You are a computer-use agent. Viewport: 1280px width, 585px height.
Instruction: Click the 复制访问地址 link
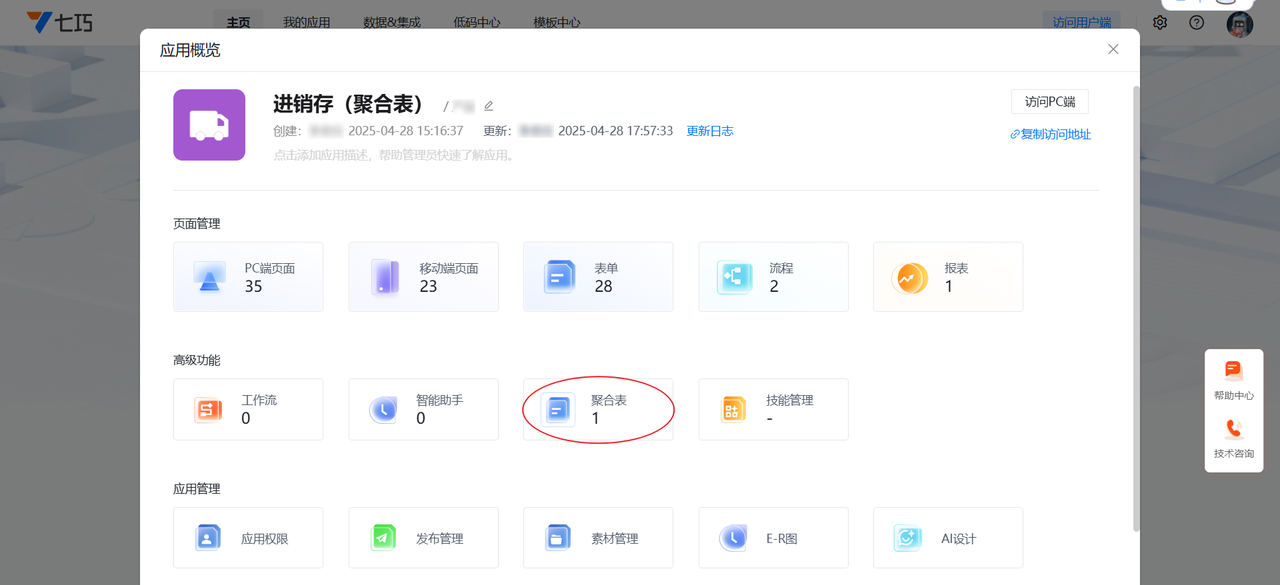[1051, 134]
